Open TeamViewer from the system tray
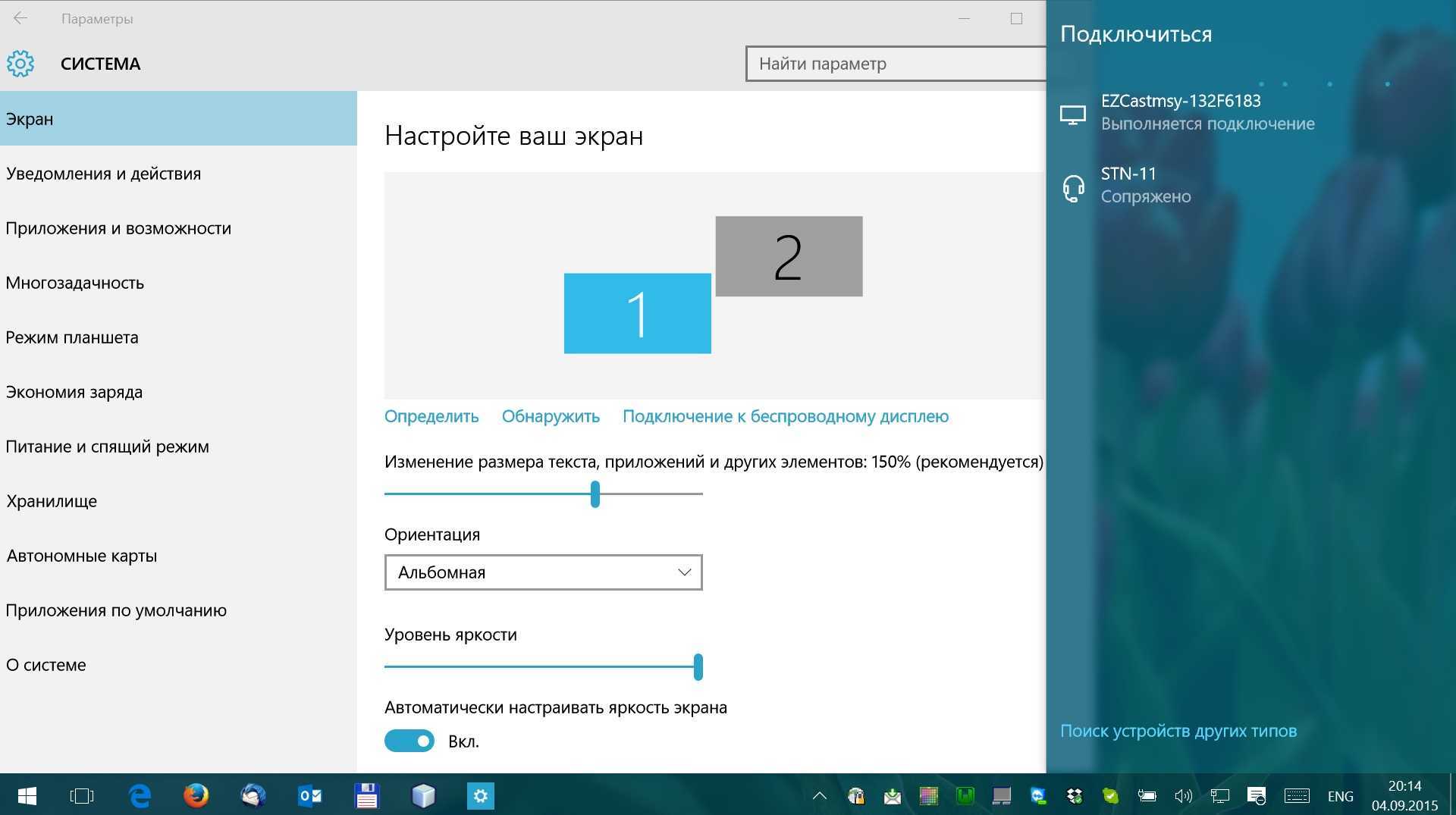 click(x=1038, y=796)
